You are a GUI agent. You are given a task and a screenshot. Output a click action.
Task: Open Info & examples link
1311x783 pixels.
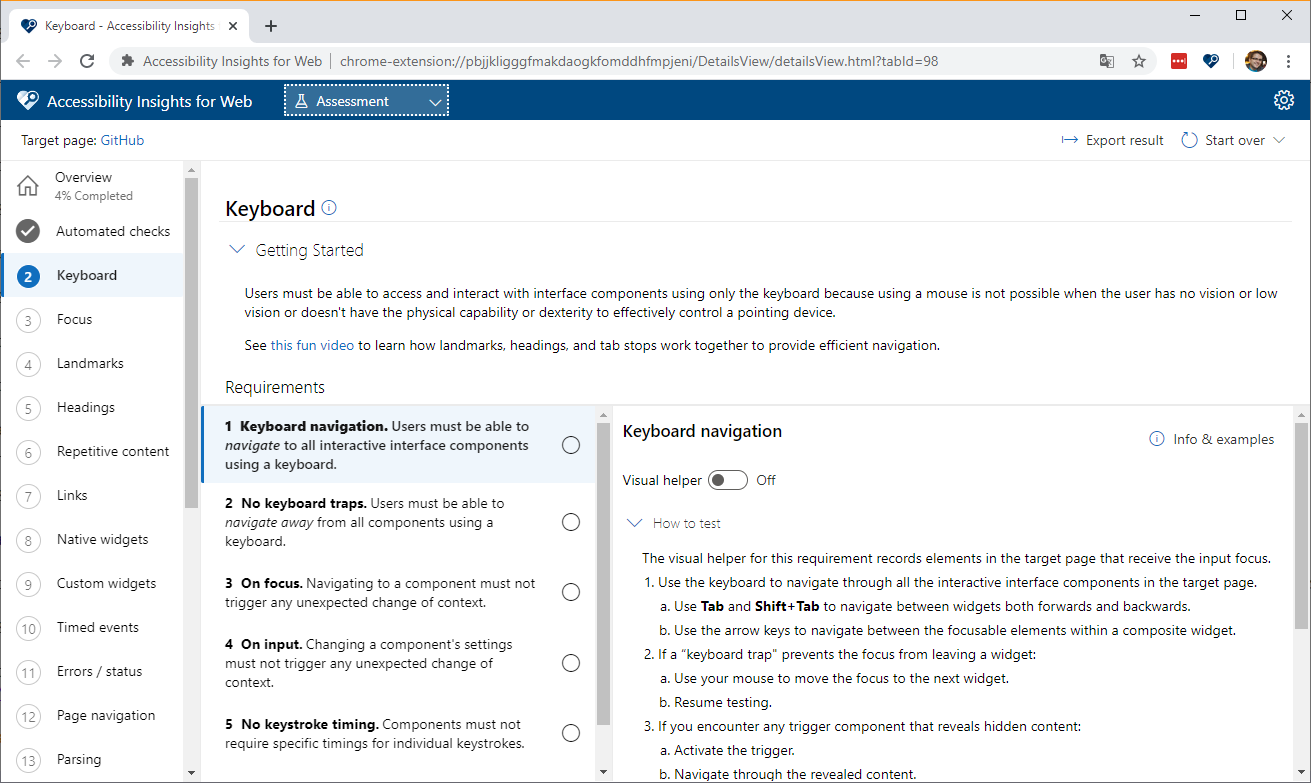[1212, 439]
